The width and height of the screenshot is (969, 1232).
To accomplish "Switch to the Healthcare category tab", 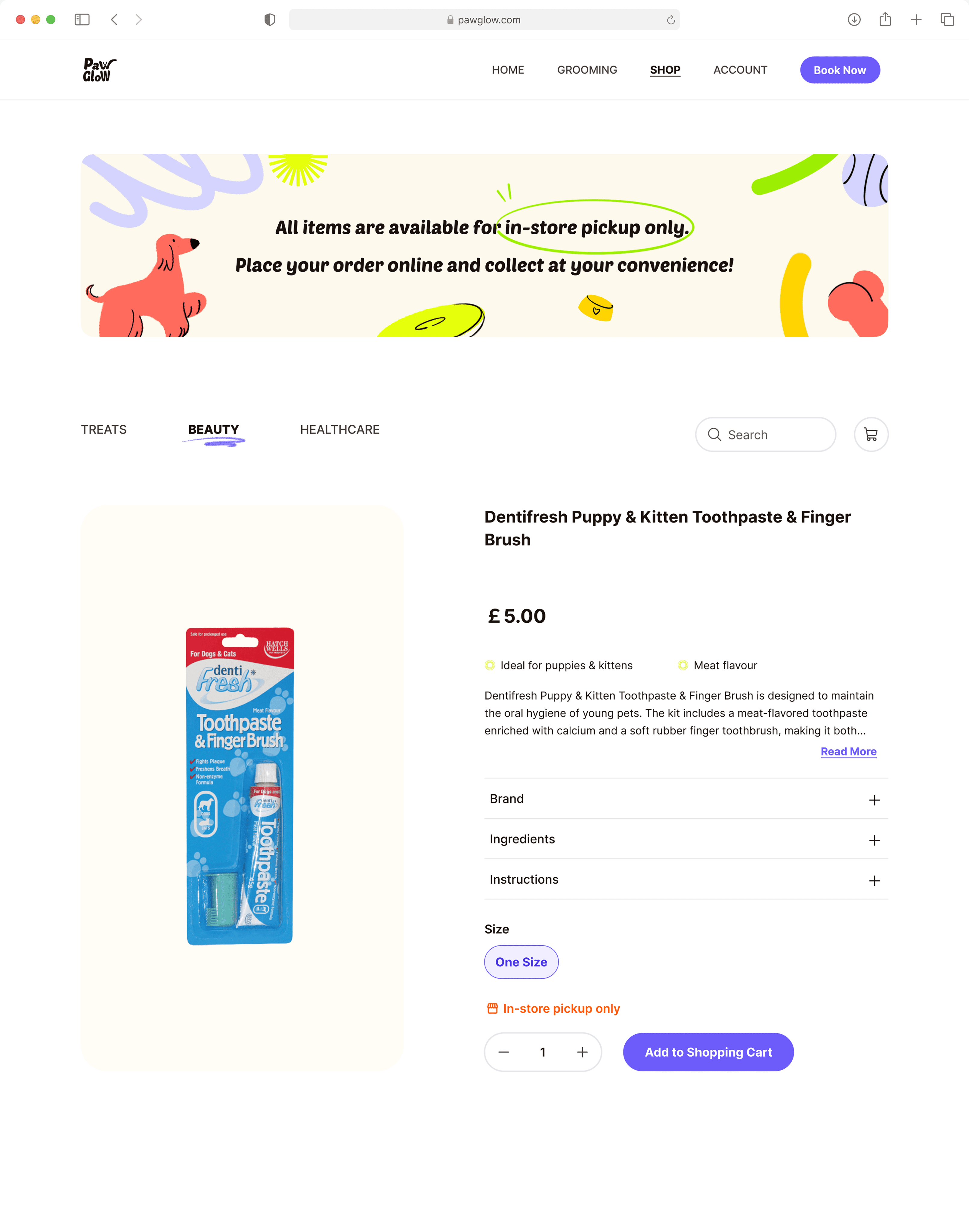I will 340,429.
